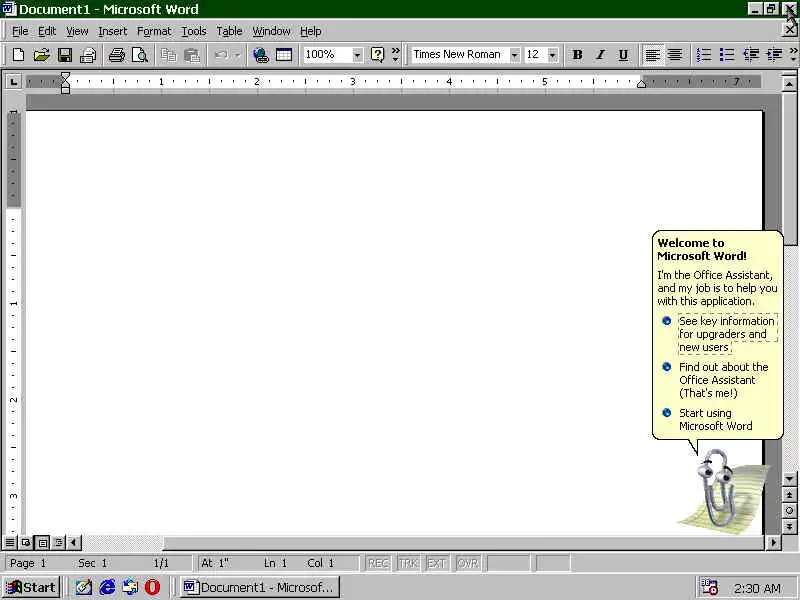Toggle Italic formatting
Screen dimensions: 800x600
[x=600, y=55]
